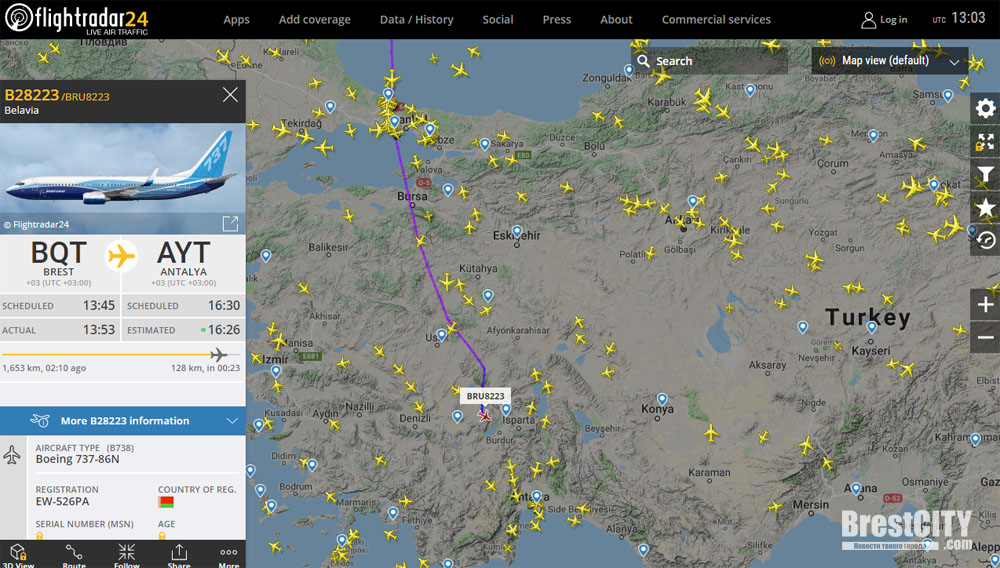Open the map filter funnel icon
The height and width of the screenshot is (568, 1000).
click(985, 175)
